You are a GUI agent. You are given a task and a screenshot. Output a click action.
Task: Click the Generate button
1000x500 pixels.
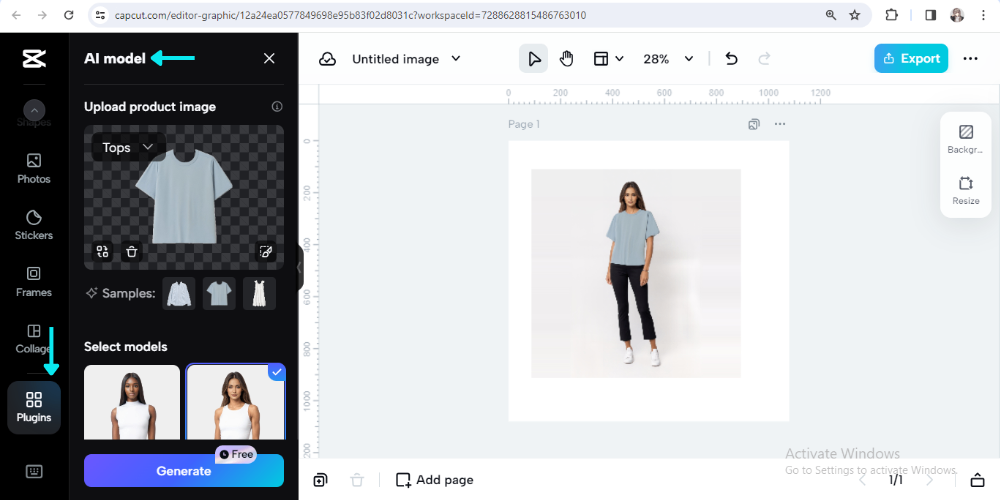coord(184,471)
